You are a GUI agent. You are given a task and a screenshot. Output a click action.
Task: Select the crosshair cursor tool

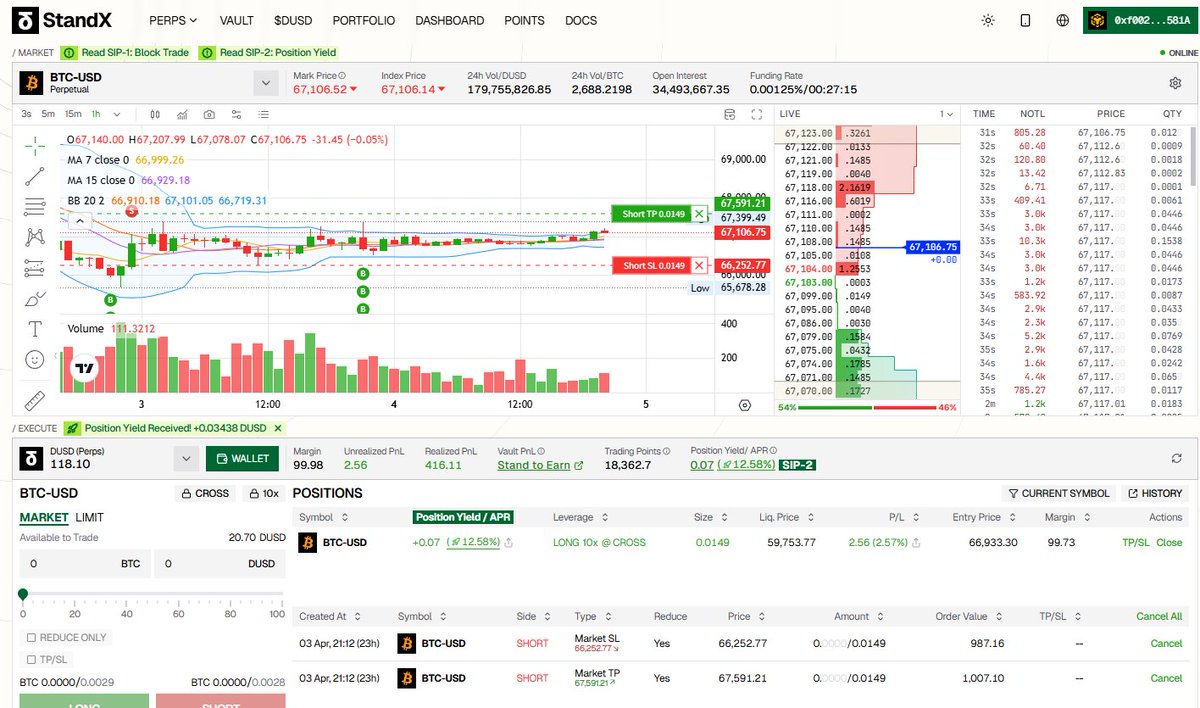tap(35, 146)
